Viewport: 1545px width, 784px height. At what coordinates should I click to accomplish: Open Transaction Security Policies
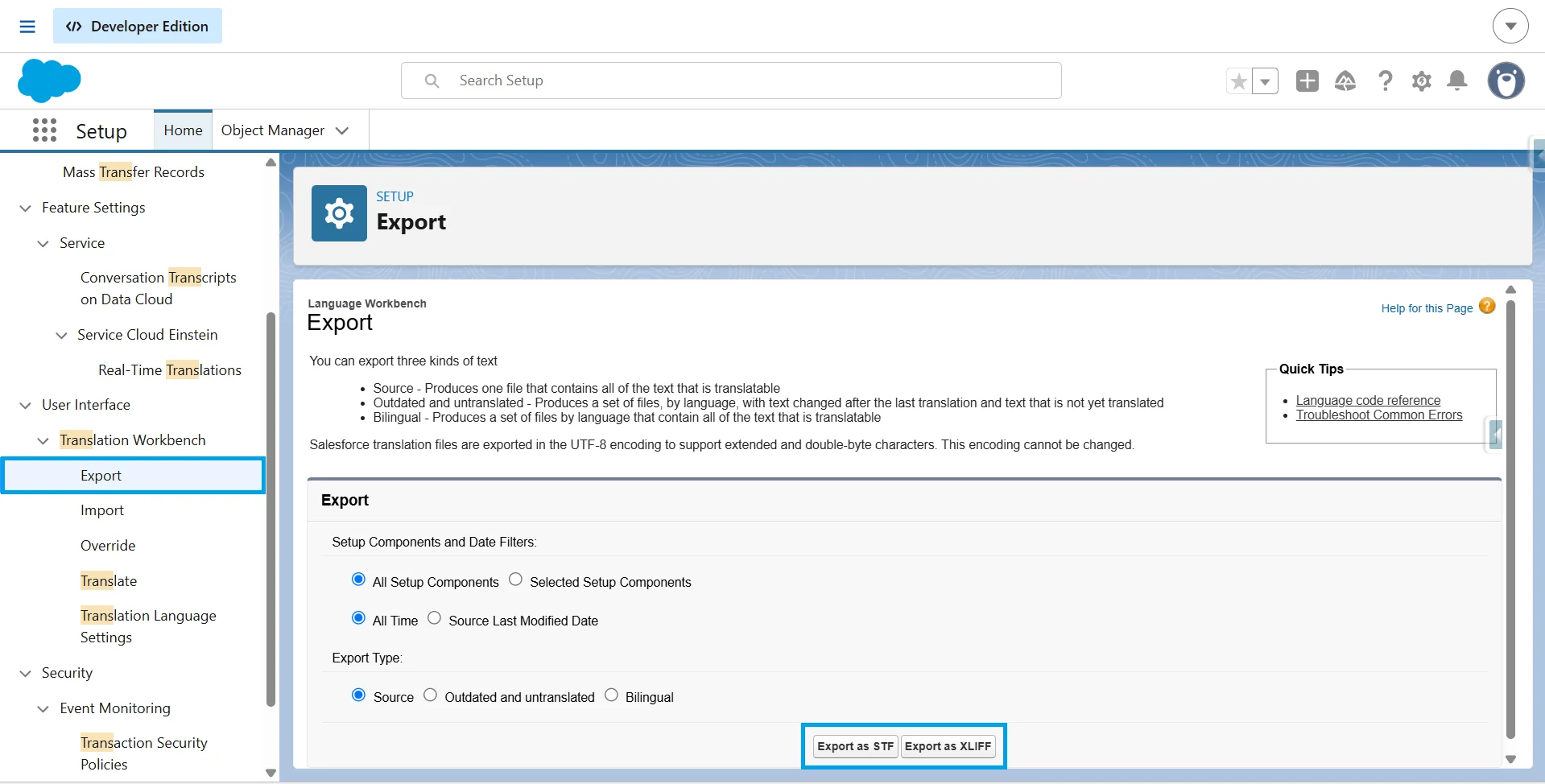coord(144,753)
